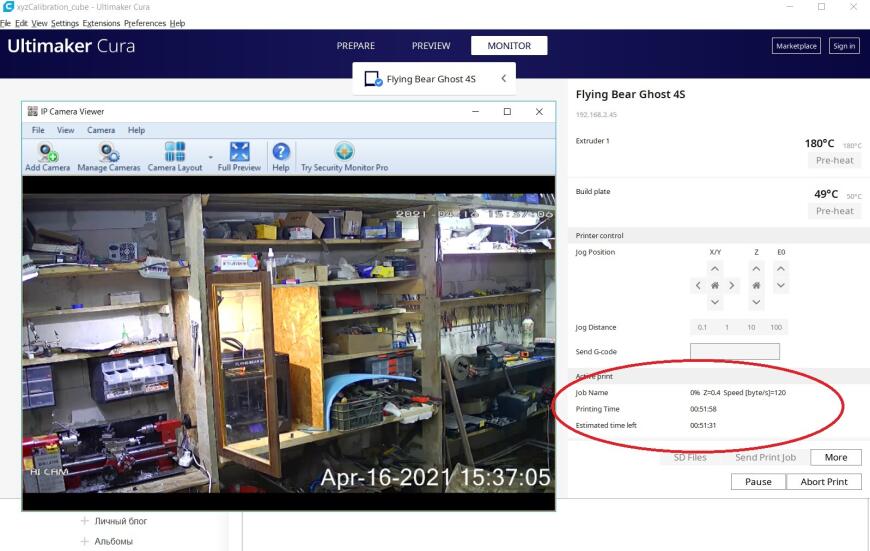Viewport: 870px width, 551px height.
Task: Home the X/Y axes
Action: pyautogui.click(x=714, y=286)
